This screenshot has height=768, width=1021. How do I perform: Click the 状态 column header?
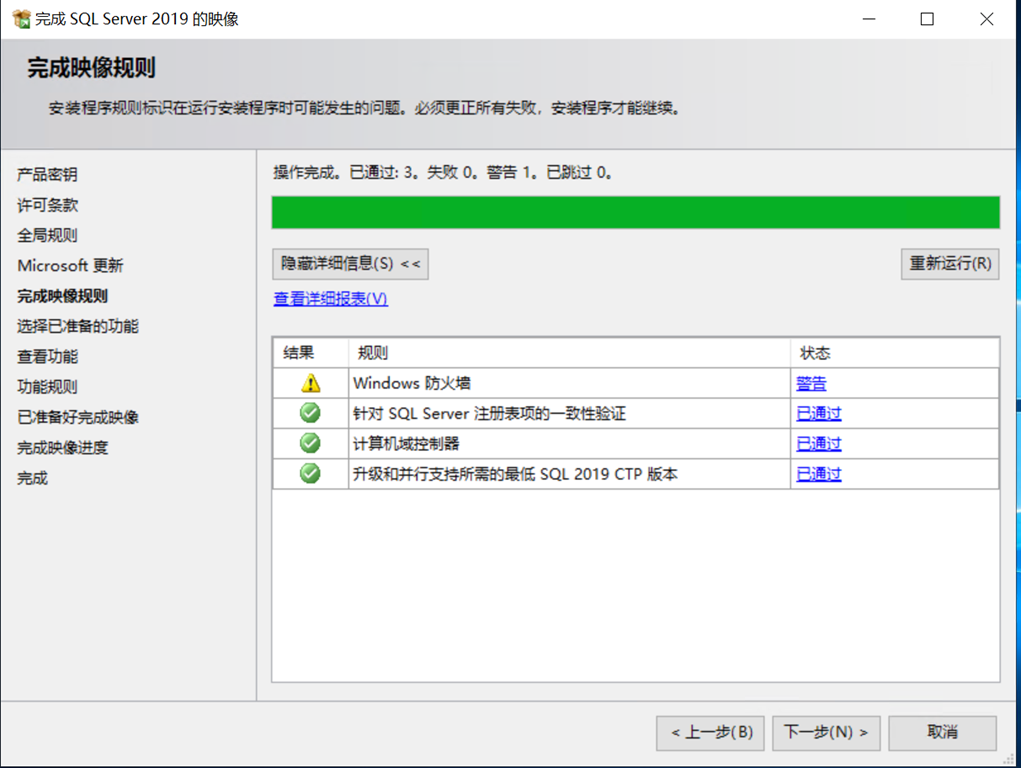pyautogui.click(x=895, y=353)
